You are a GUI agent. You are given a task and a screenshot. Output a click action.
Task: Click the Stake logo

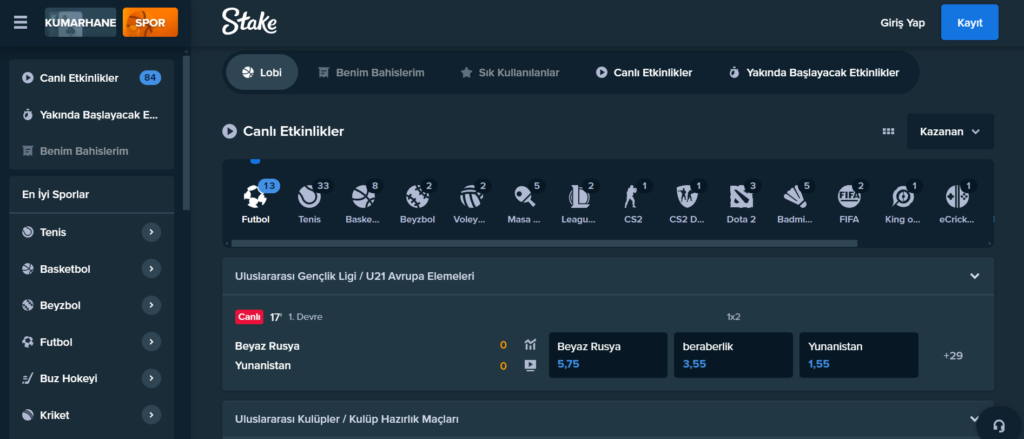click(x=249, y=22)
